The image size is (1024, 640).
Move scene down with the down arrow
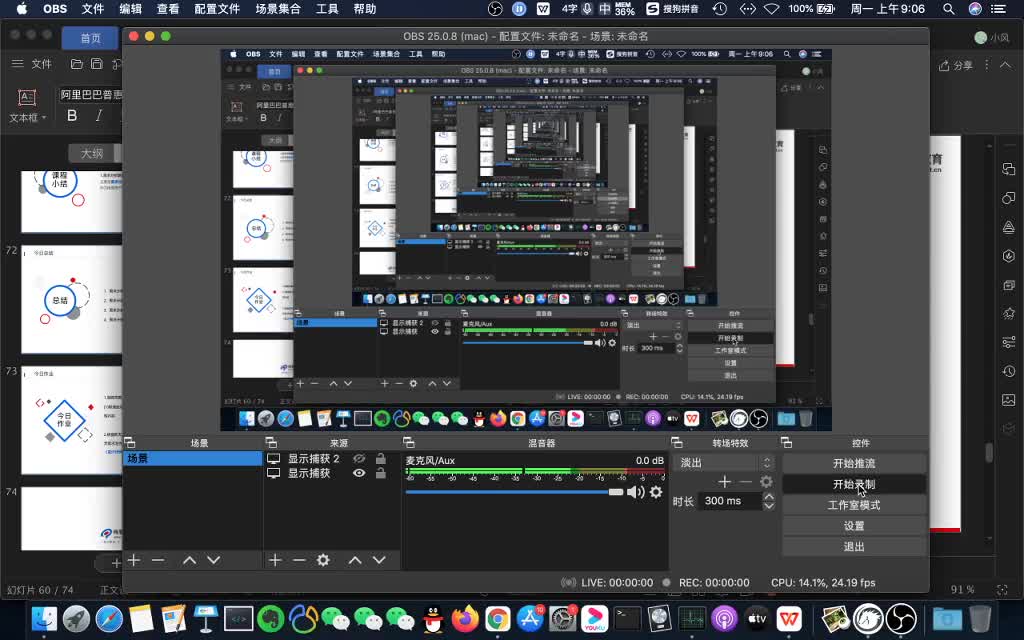pos(213,561)
